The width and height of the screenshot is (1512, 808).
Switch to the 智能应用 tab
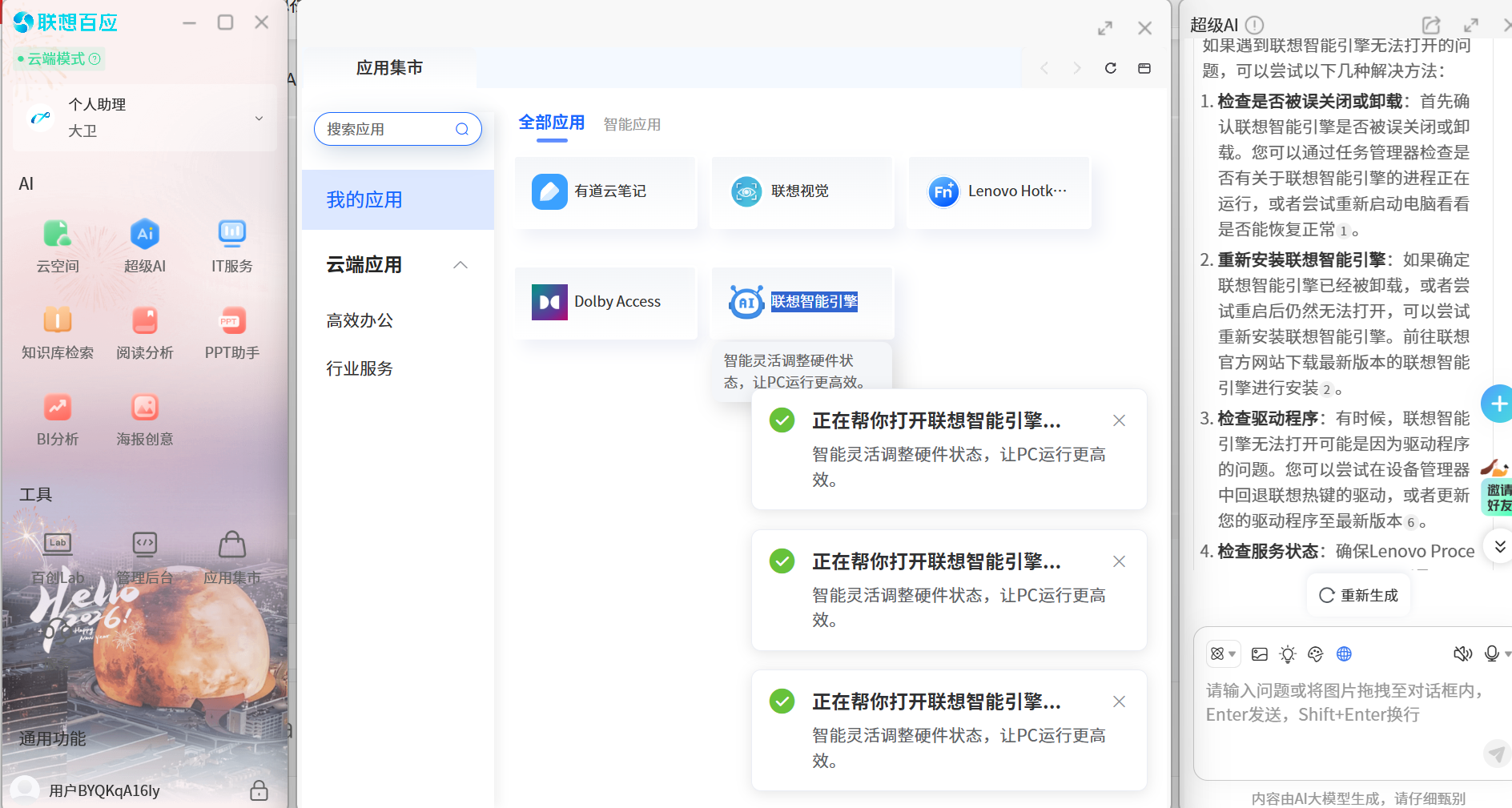pyautogui.click(x=632, y=124)
